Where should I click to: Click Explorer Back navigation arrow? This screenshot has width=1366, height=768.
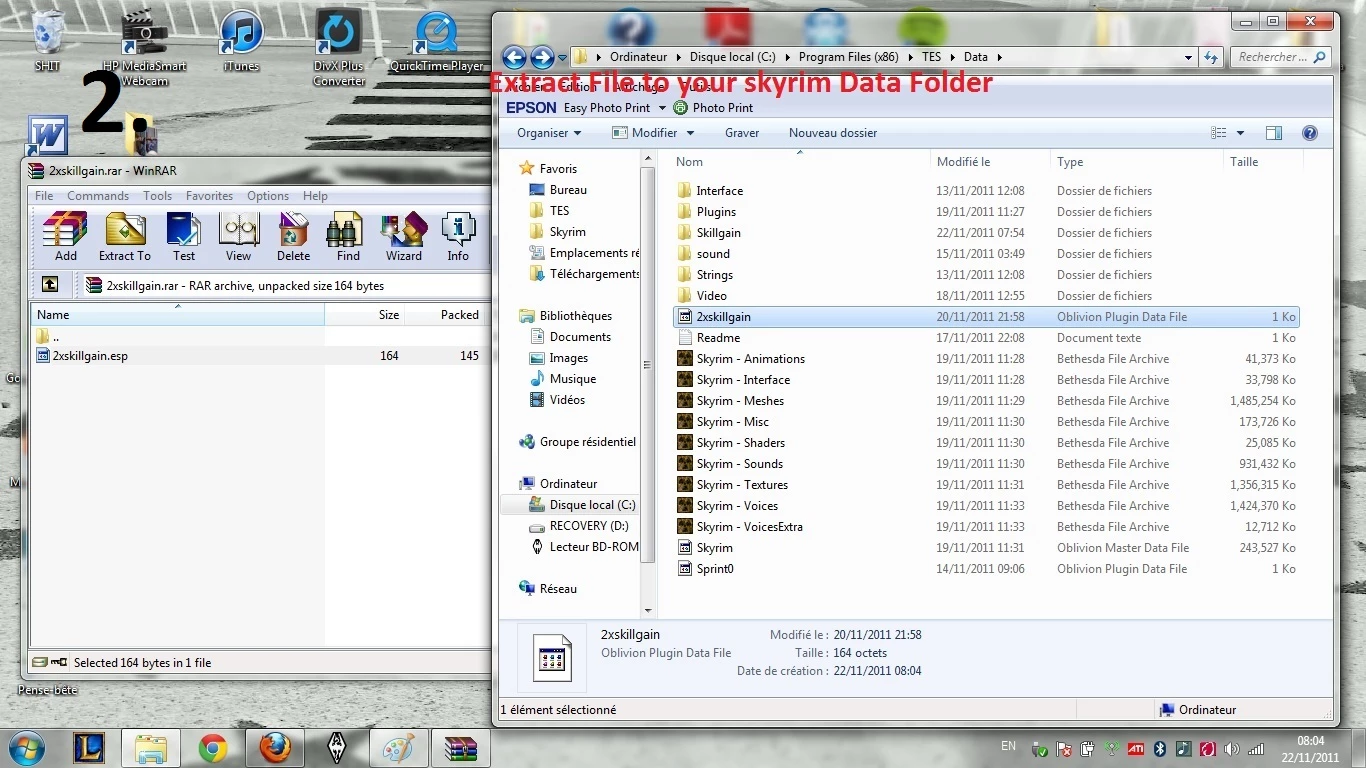[514, 57]
